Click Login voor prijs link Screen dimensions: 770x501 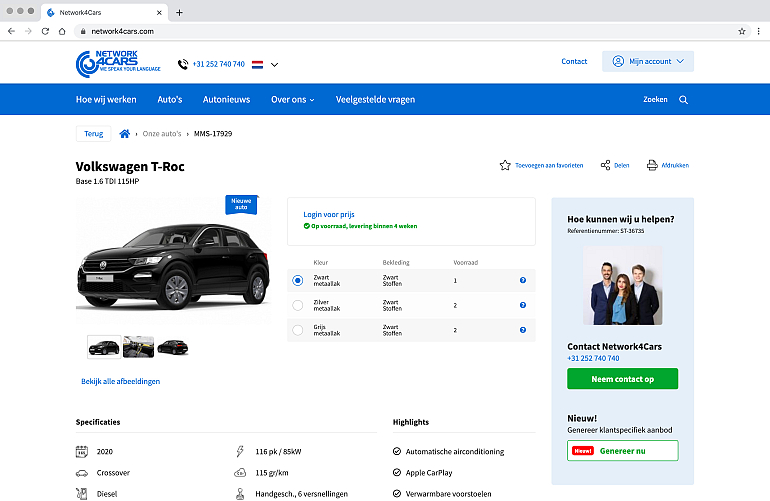point(329,214)
